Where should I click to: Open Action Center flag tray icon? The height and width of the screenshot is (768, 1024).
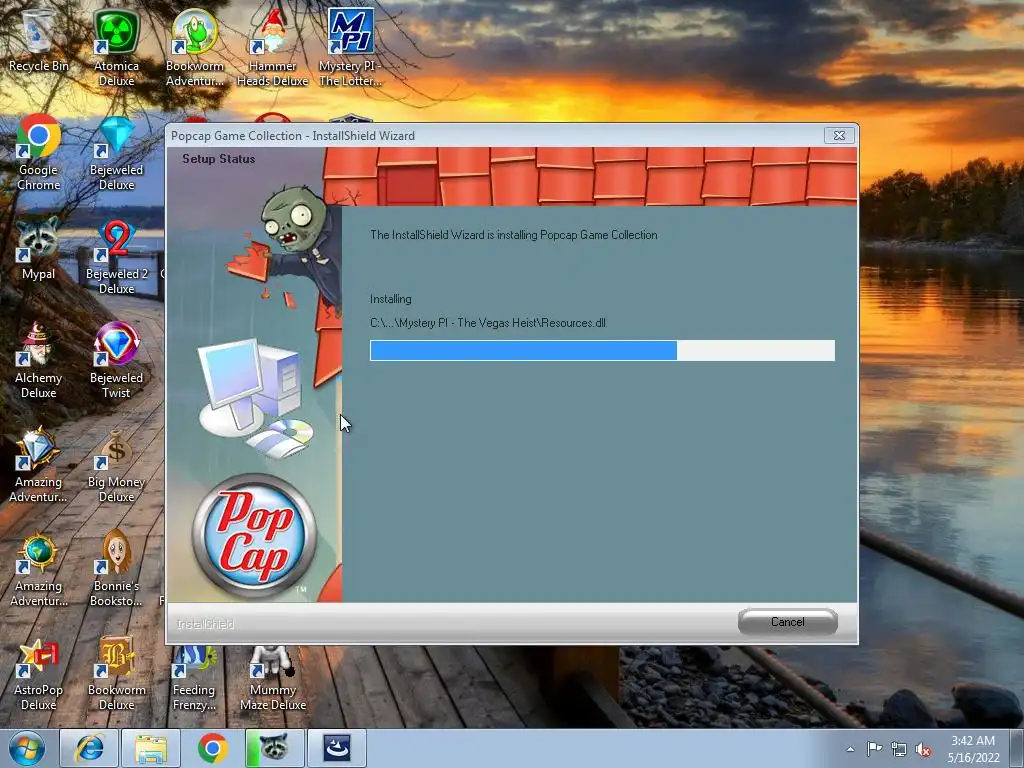click(874, 749)
